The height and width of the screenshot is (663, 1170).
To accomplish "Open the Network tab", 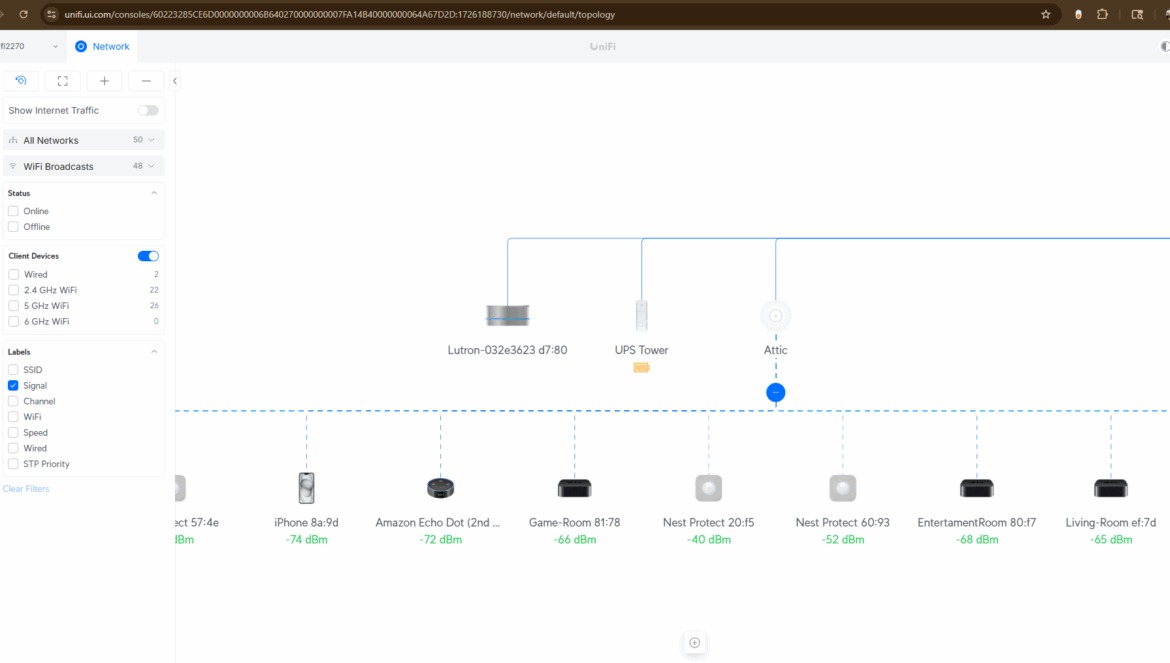I will click(102, 46).
